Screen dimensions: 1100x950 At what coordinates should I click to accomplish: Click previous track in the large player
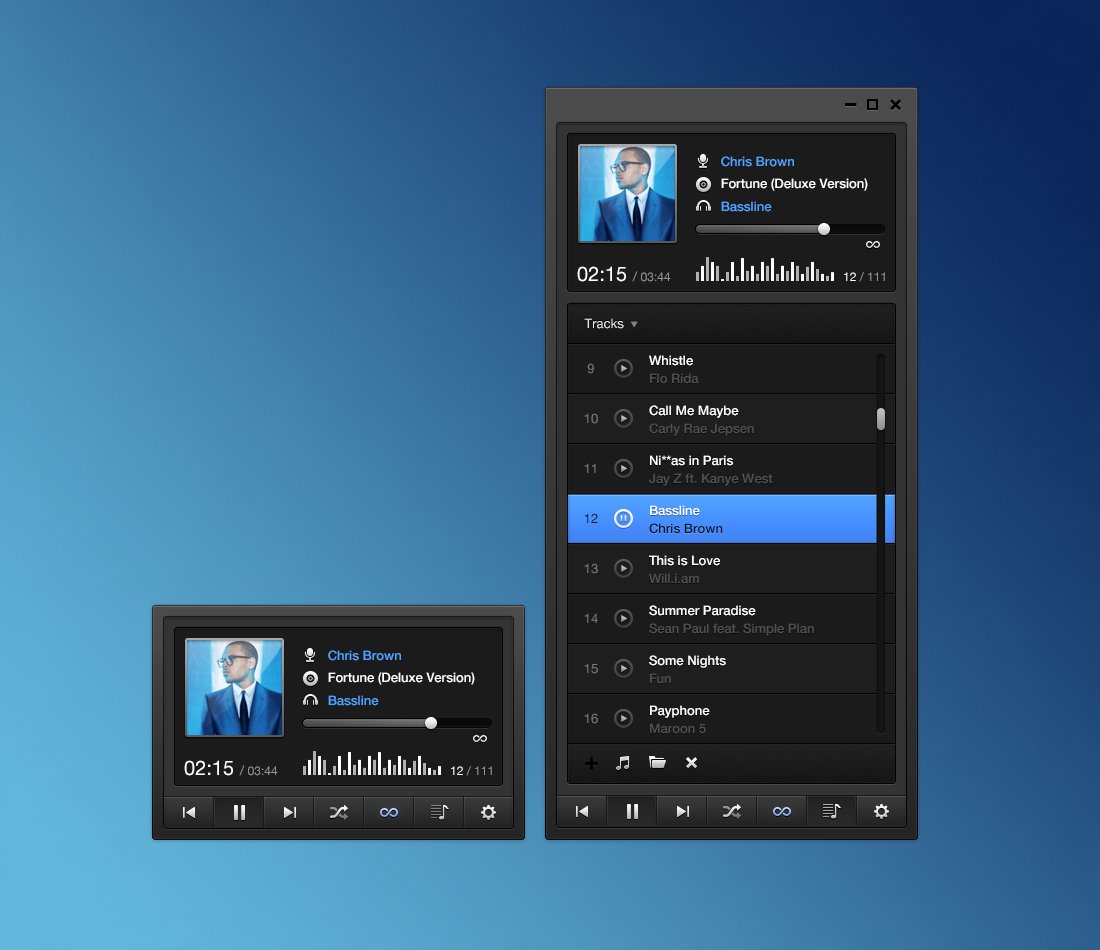click(x=582, y=812)
